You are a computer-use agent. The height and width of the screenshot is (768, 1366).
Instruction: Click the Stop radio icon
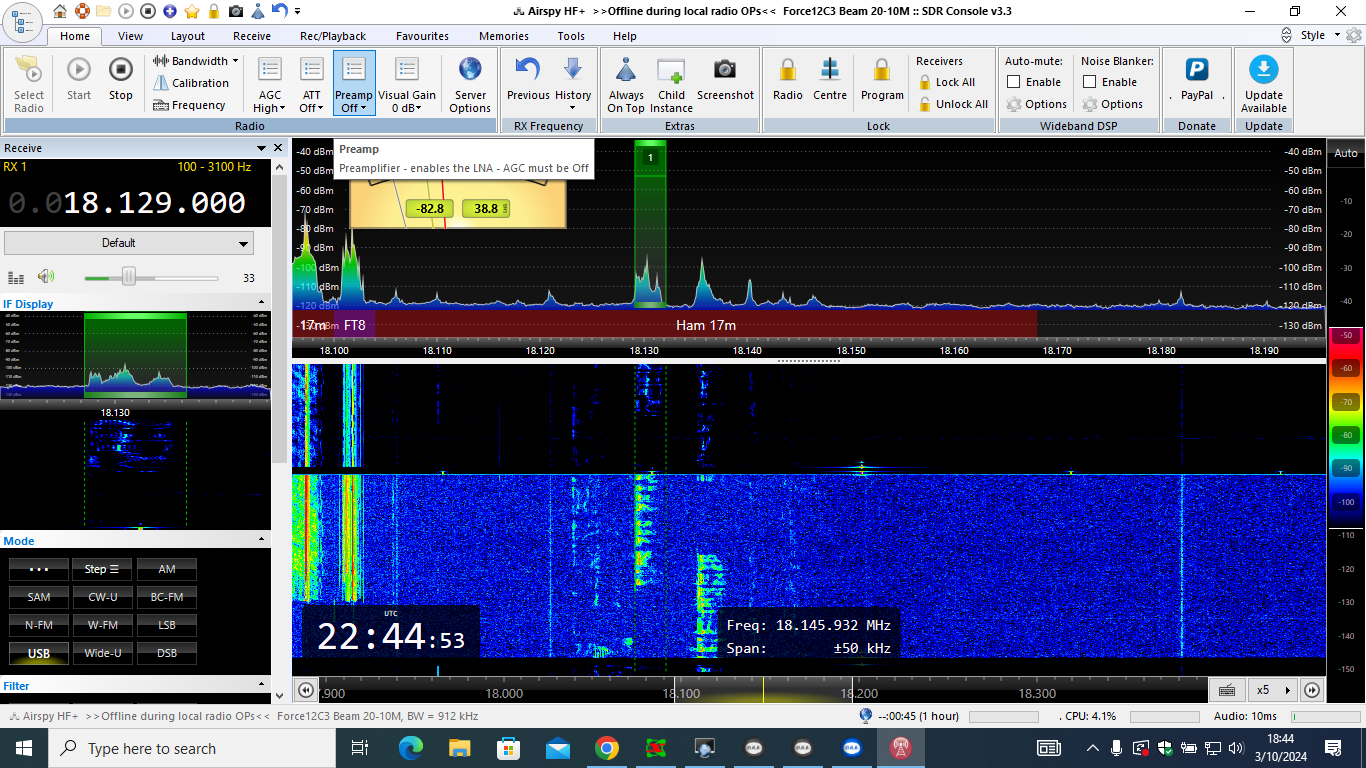(120, 70)
